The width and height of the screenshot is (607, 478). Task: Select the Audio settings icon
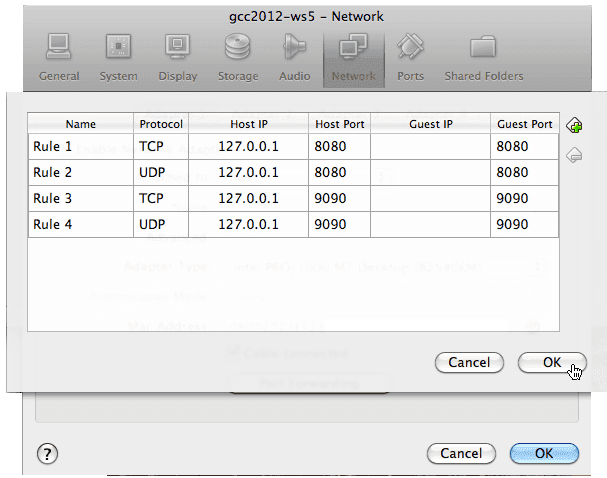(294, 57)
